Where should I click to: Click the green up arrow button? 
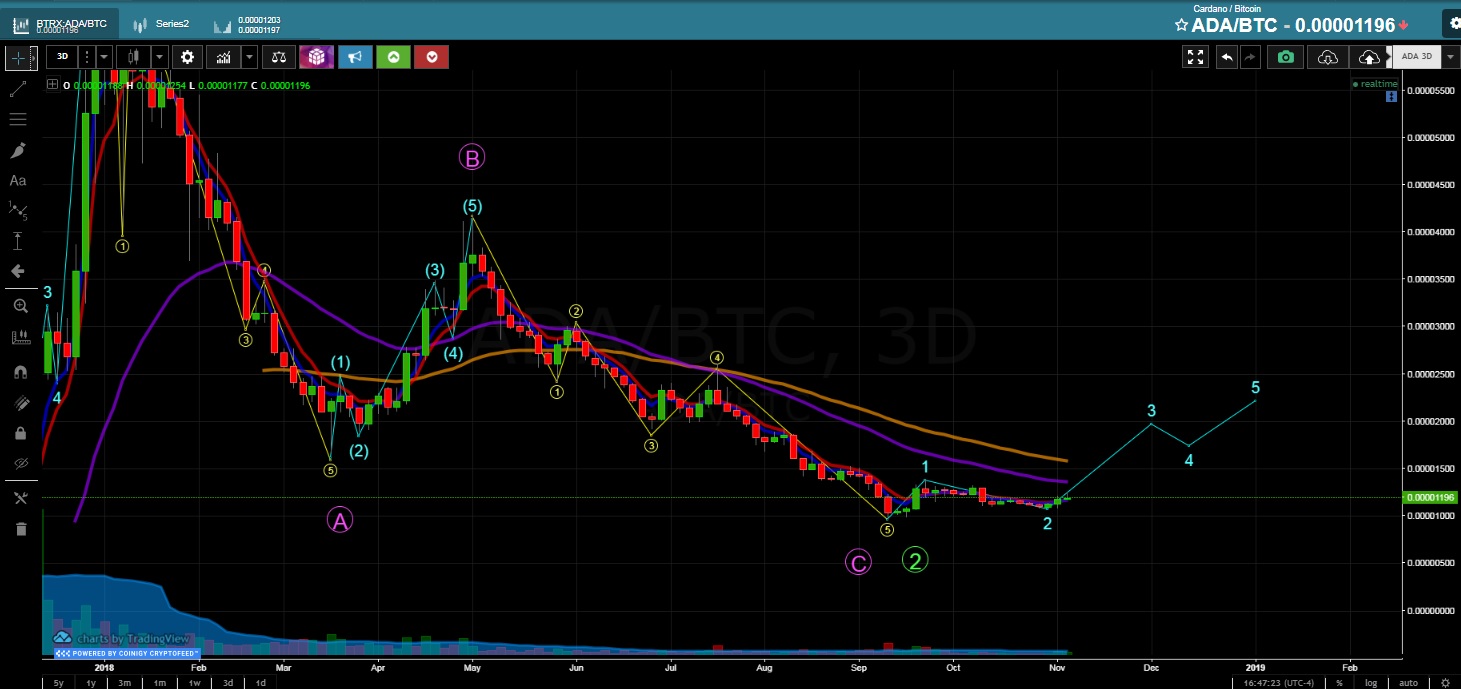[x=393, y=57]
